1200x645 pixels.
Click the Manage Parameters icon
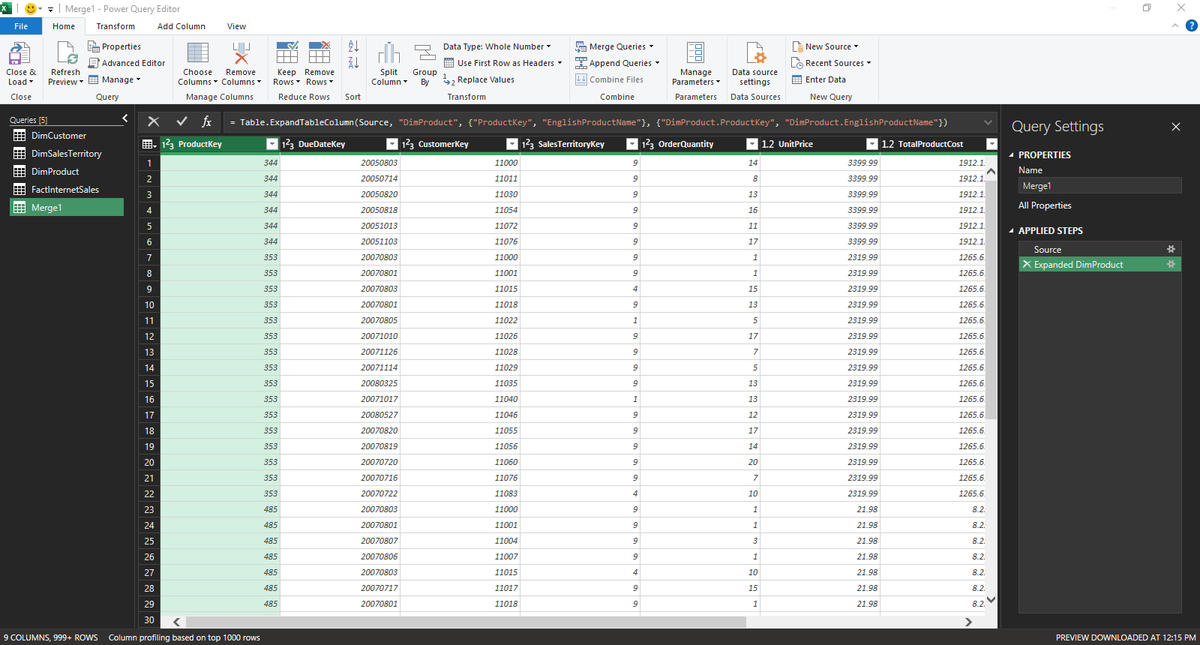pyautogui.click(x=696, y=54)
